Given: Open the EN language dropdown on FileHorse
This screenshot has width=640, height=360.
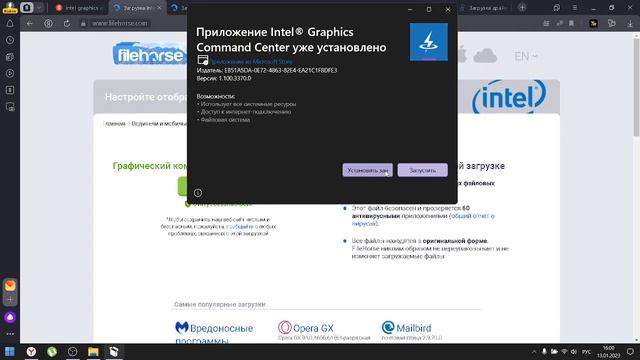Looking at the screenshot, I should click(526, 56).
